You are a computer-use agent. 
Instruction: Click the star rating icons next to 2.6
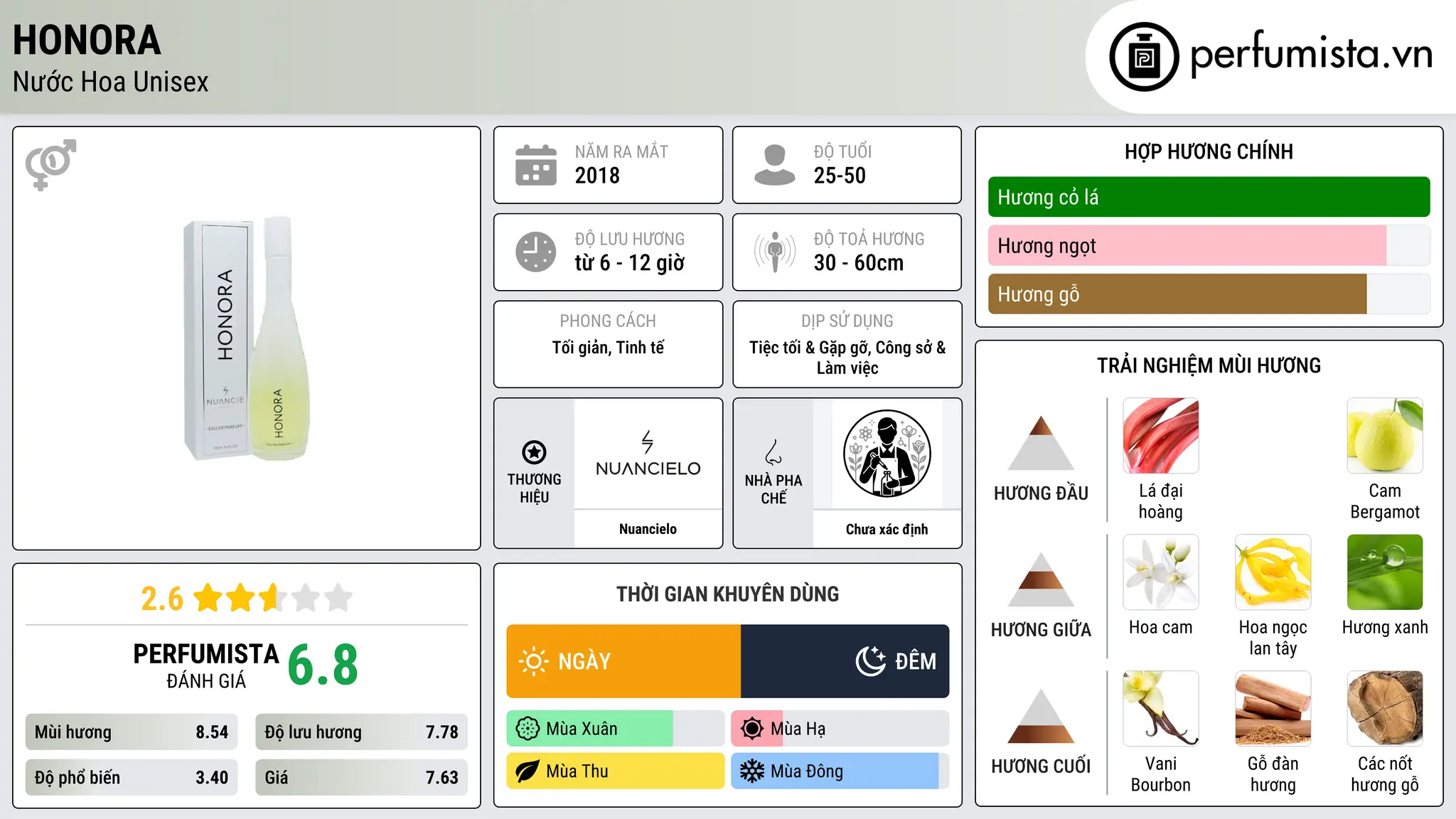[x=272, y=598]
